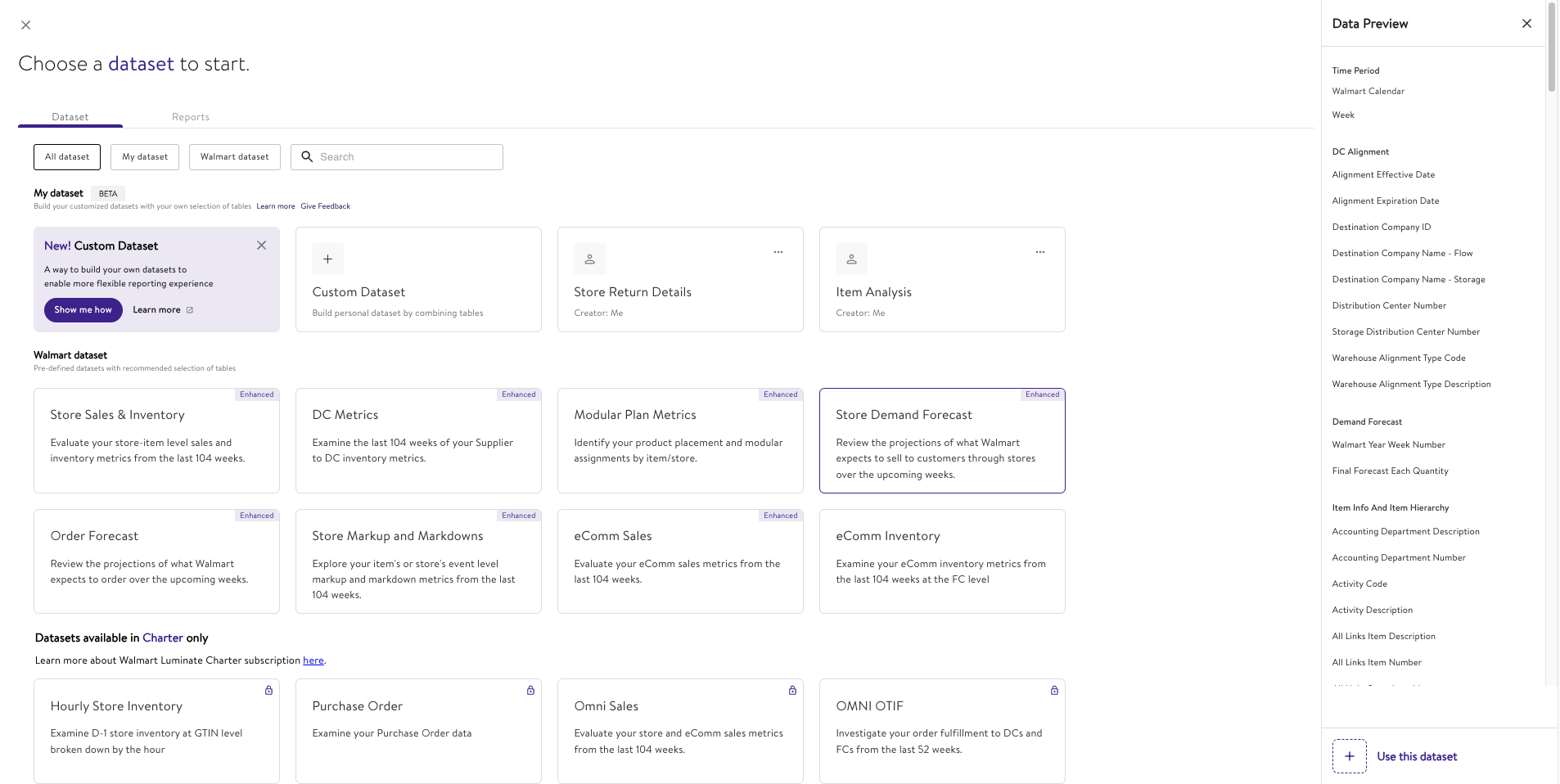Click 'All Links Item Number' field
This screenshot has height=784, width=1560.
tap(1377, 663)
